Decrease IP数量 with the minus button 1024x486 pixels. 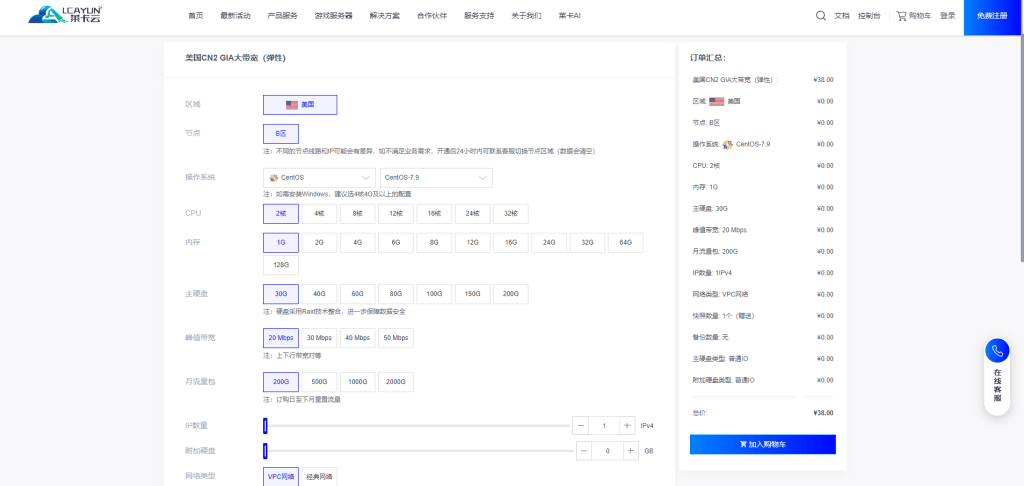pos(581,425)
